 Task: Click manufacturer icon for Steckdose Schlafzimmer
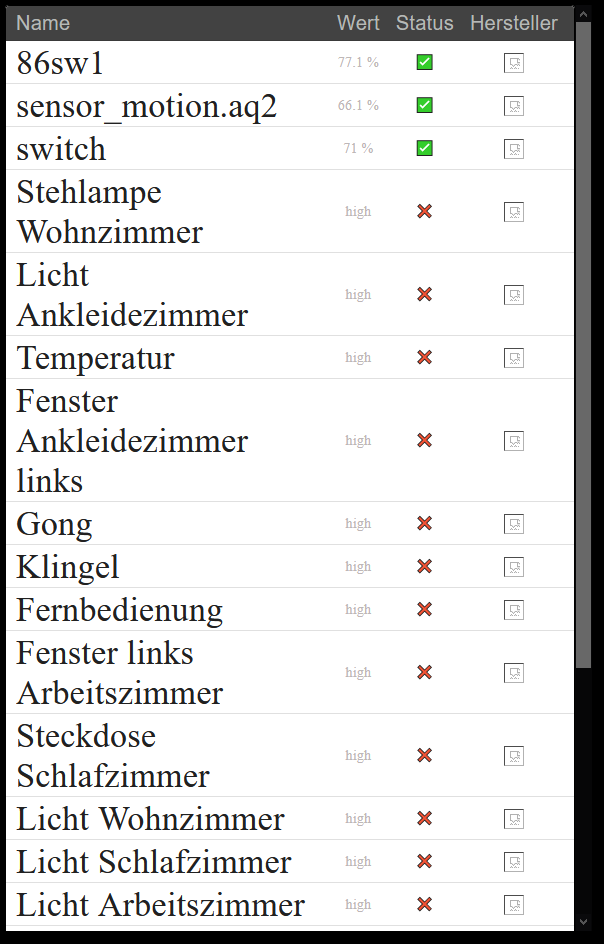point(514,756)
